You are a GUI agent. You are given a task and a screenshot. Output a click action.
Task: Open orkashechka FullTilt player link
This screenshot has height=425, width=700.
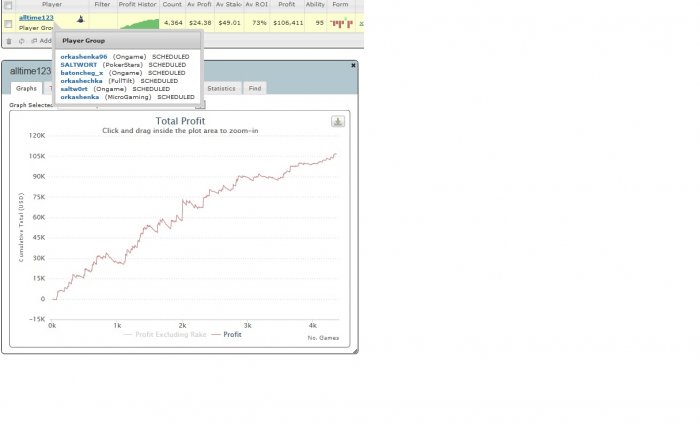pos(81,81)
